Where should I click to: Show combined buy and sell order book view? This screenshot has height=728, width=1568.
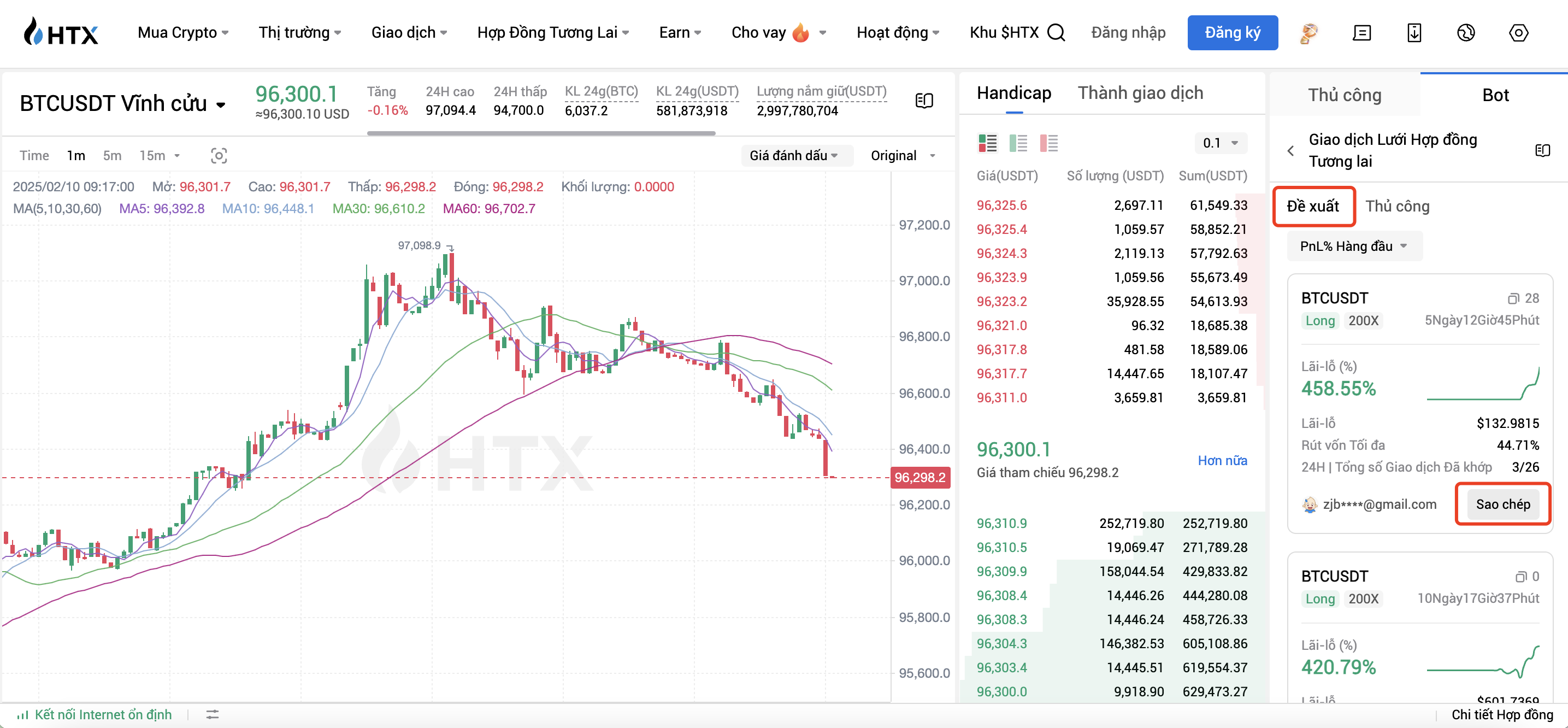[987, 144]
